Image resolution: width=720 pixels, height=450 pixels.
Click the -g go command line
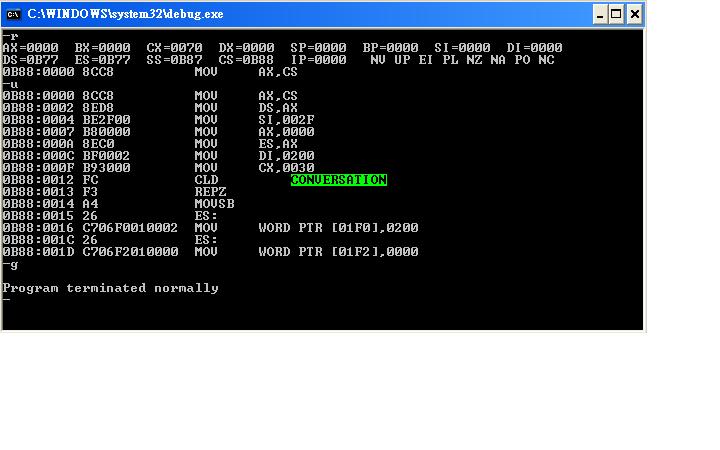10,264
